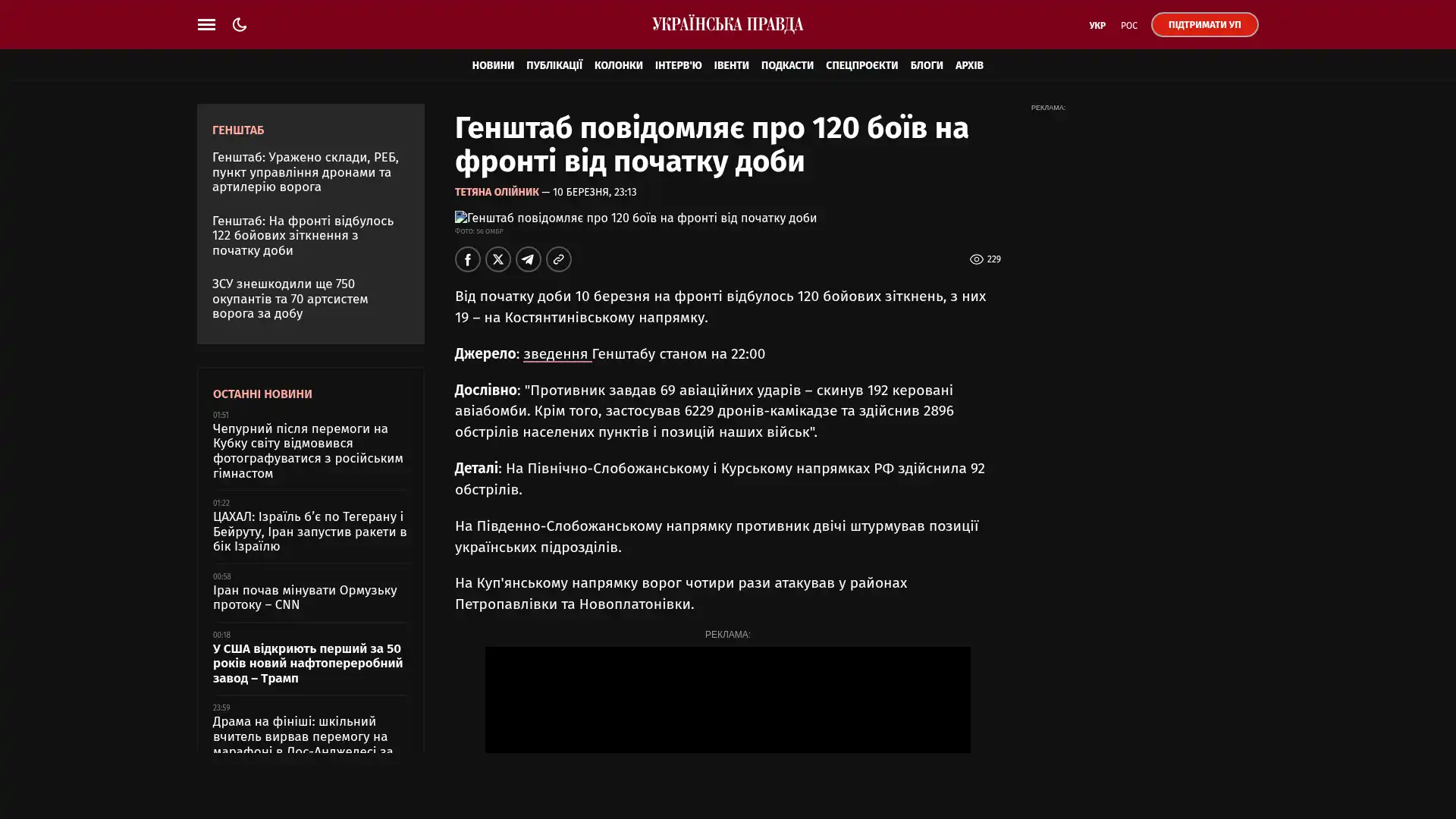
Task: Open the НОВИНИ menu section
Action: tap(493, 65)
